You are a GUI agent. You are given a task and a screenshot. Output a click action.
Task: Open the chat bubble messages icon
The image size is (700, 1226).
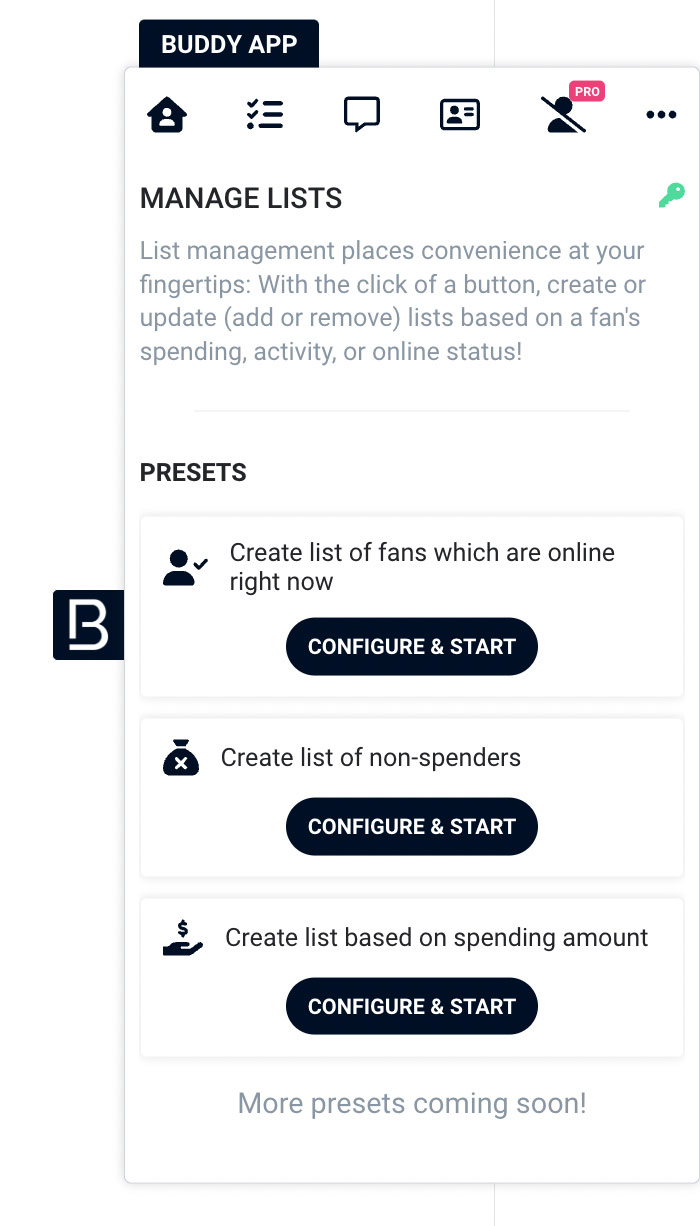pos(361,115)
